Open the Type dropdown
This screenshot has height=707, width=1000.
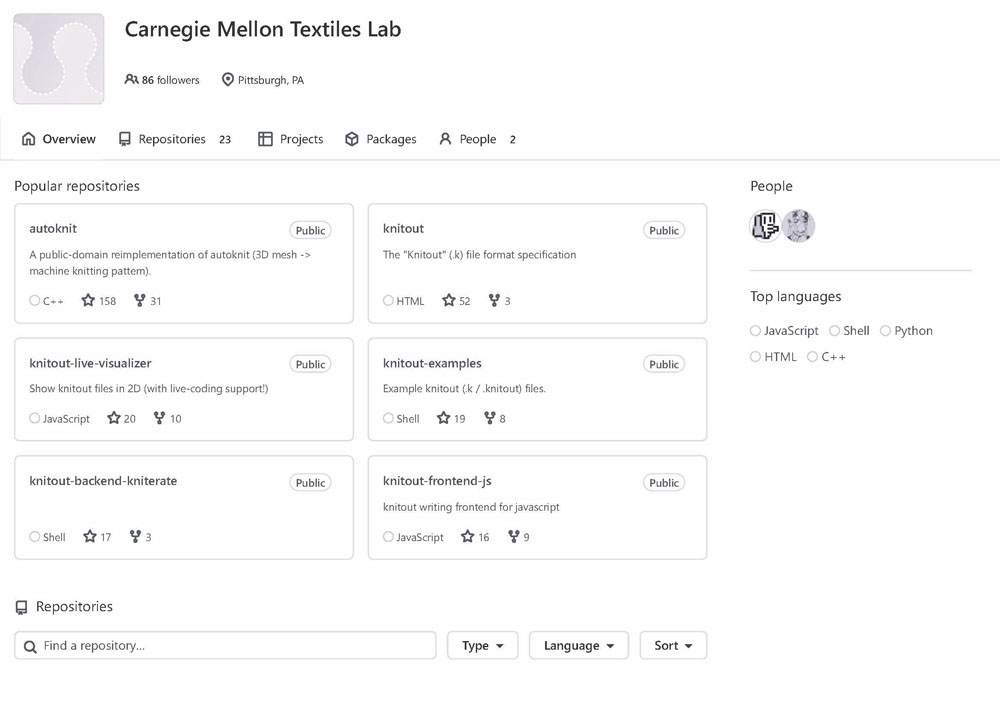coord(483,645)
